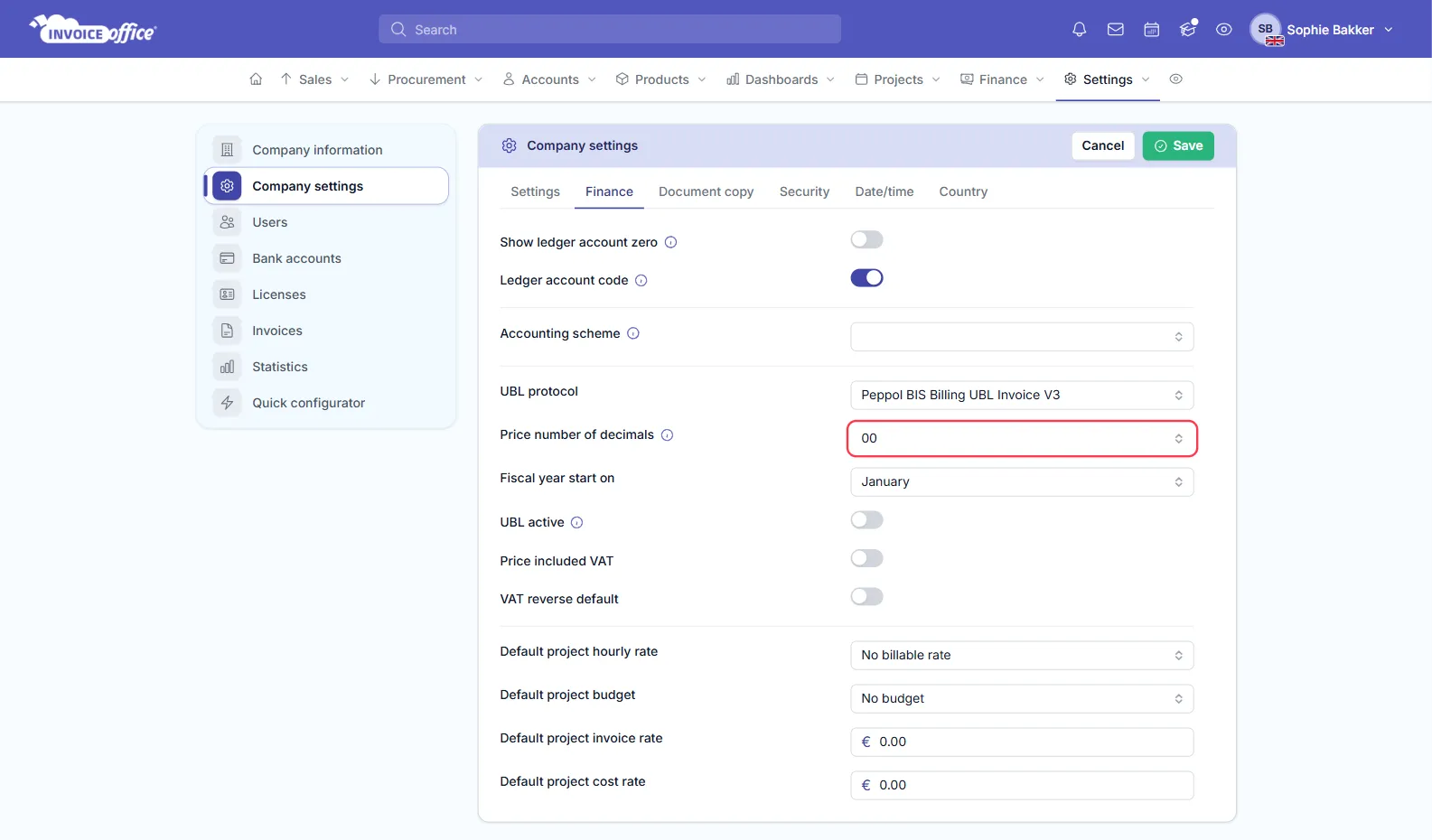This screenshot has height=840, width=1432.
Task: Open the Procurement menu
Action: [x=426, y=79]
